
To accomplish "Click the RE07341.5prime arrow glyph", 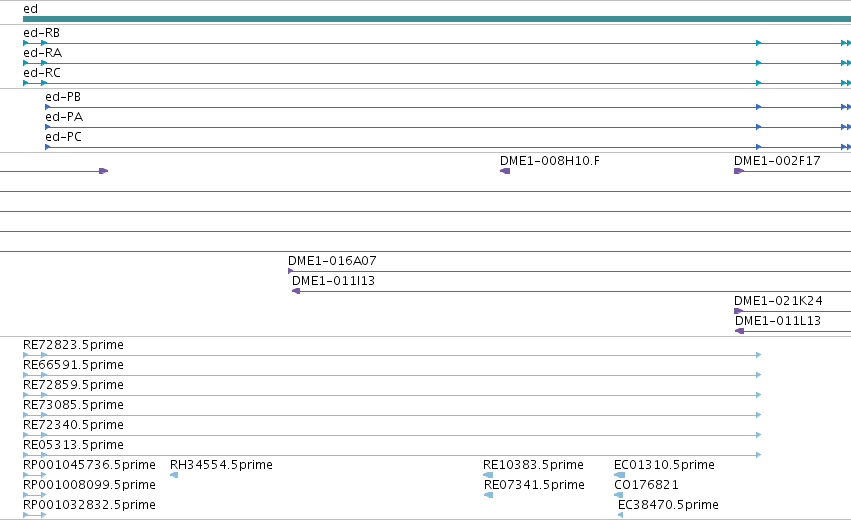I will coord(488,495).
